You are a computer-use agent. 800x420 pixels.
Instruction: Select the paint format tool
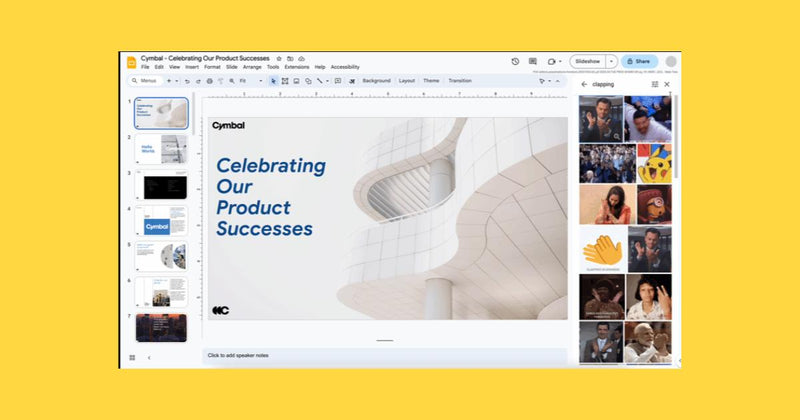point(220,81)
